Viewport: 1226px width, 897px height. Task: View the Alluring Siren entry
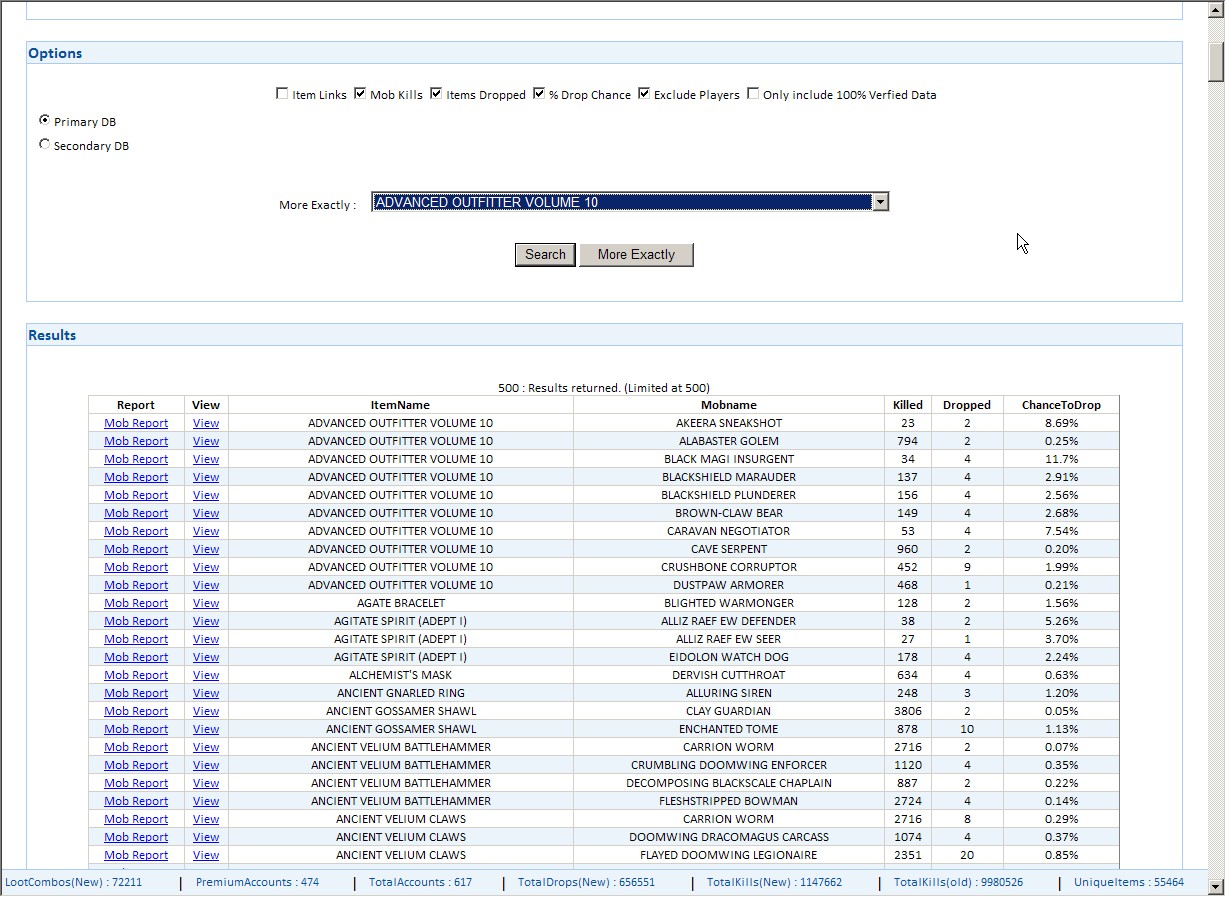(206, 693)
